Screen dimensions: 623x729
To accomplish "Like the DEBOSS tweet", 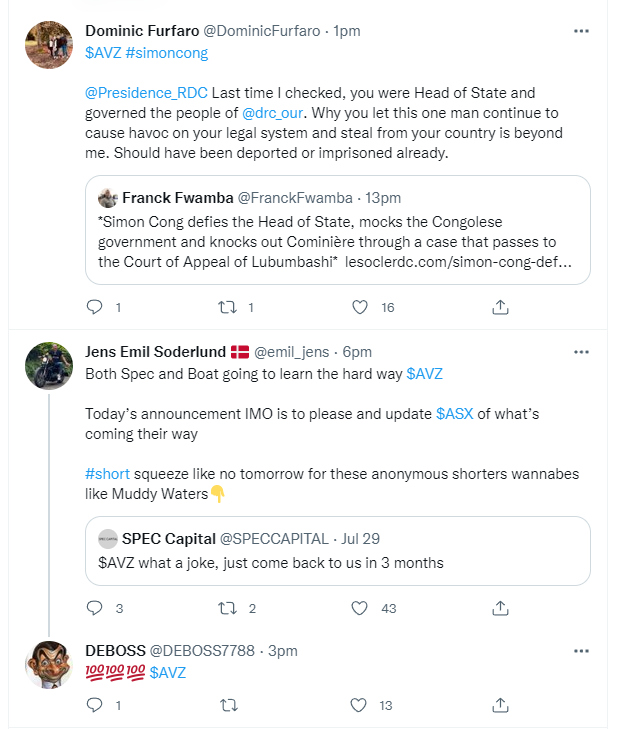I will click(x=358, y=705).
